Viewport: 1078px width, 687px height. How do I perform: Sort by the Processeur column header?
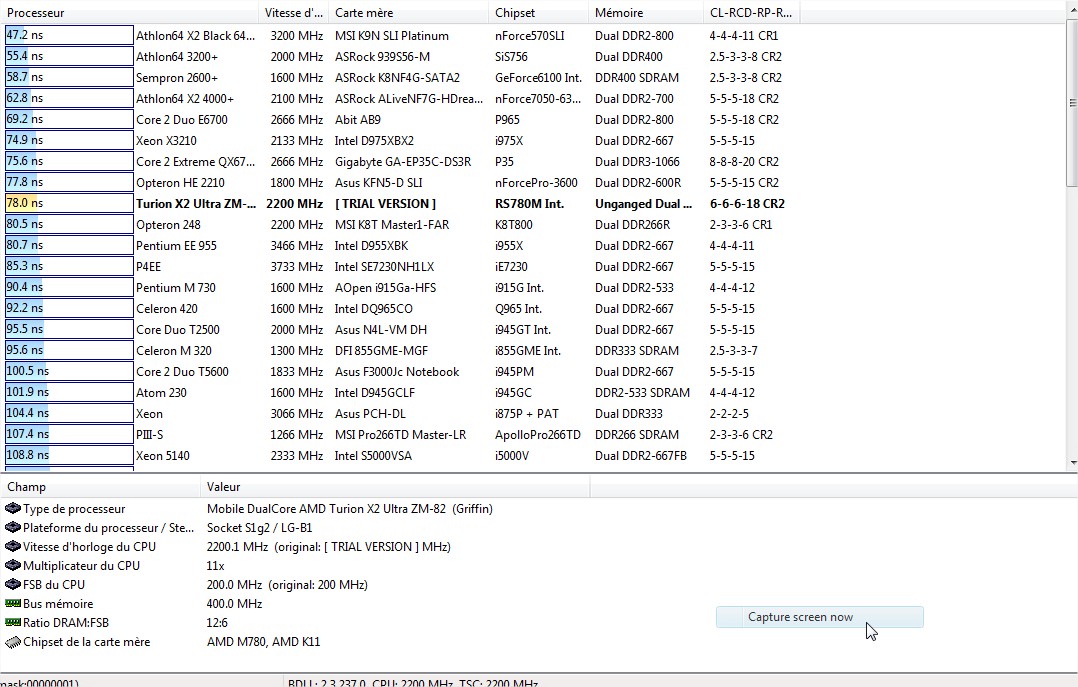(x=131, y=12)
